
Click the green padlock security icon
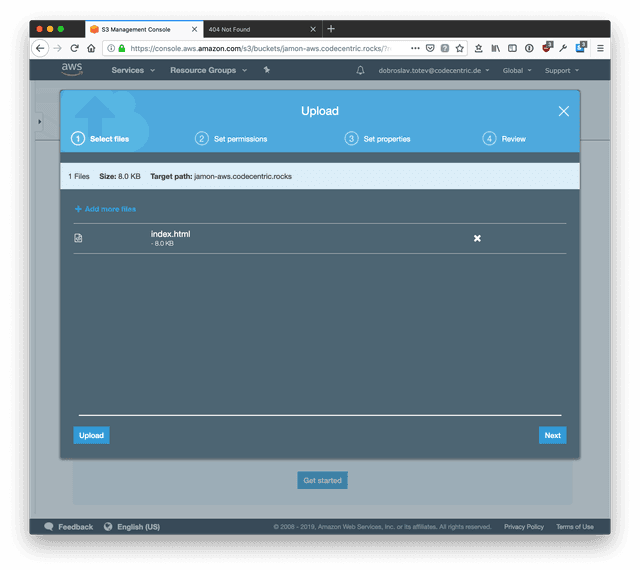click(122, 48)
